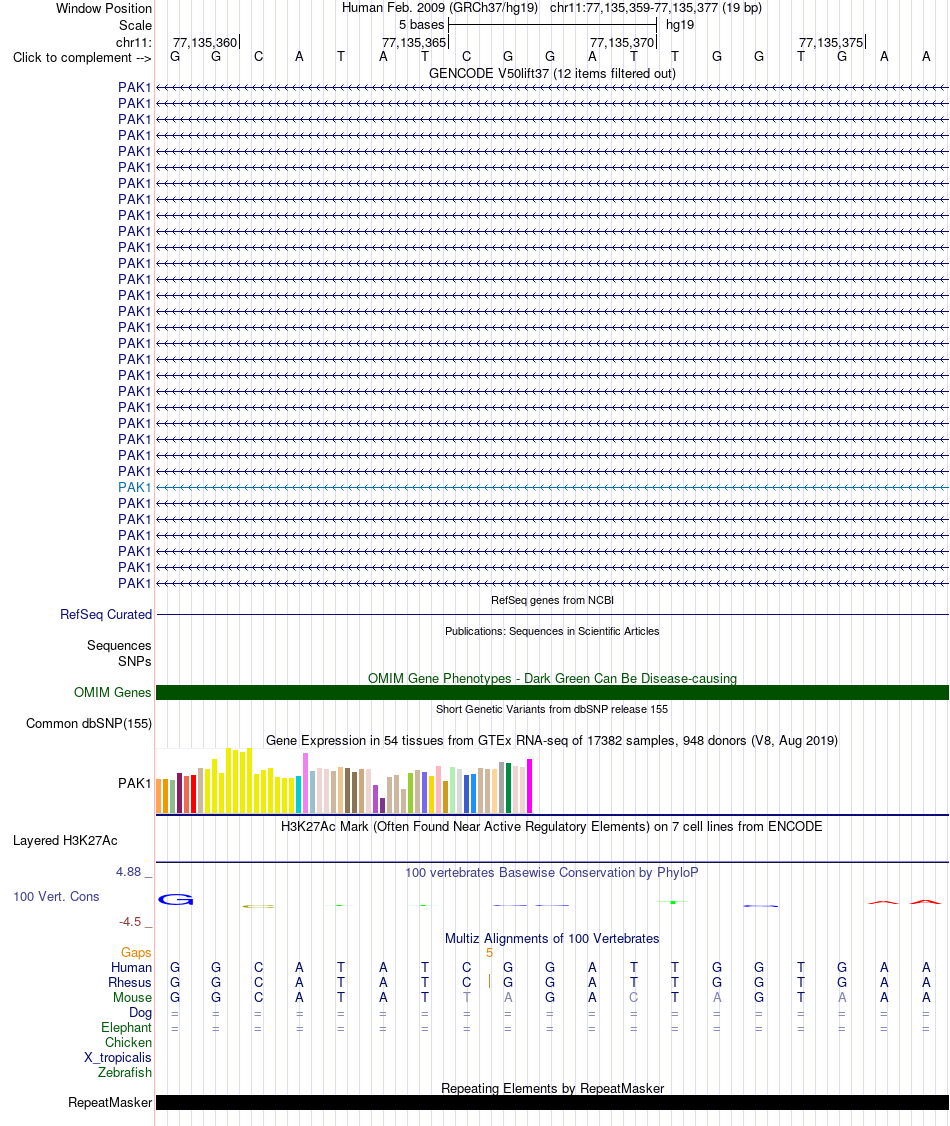The image size is (950, 1126).
Task: Click the Sequences track label
Action: 119,646
